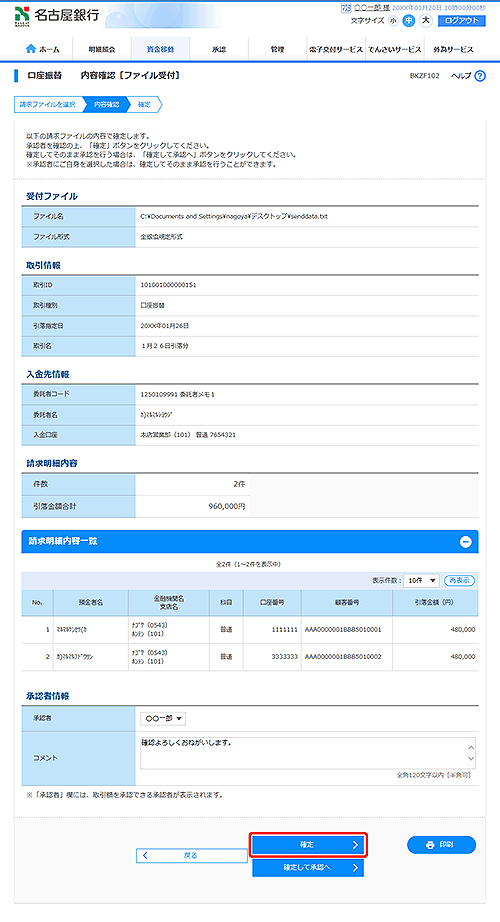Image resolution: width=500 pixels, height=922 pixels.
Task: Click customer number AAA0000001BBB5010001
Action: click(343, 630)
